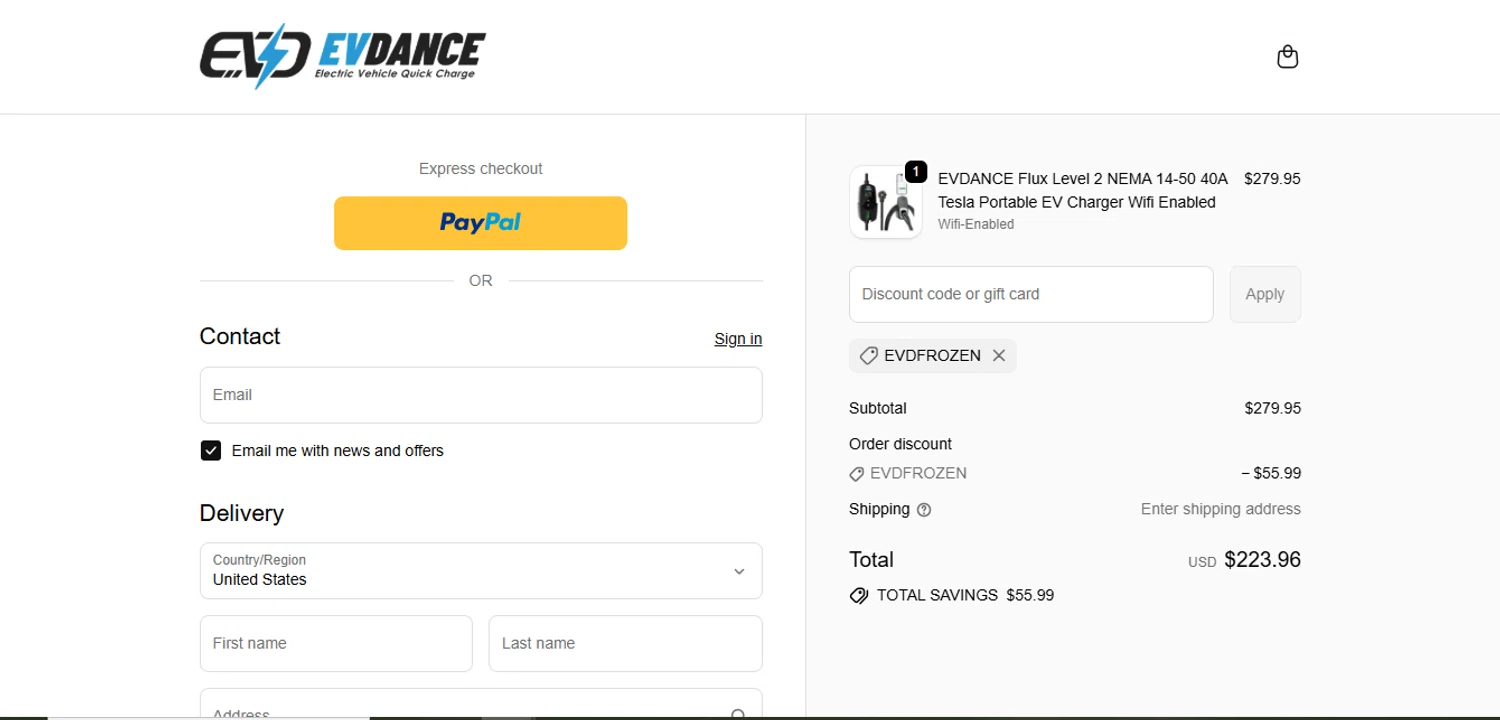Focus the Last name field
Image resolution: width=1500 pixels, height=720 pixels.
pyautogui.click(x=626, y=643)
